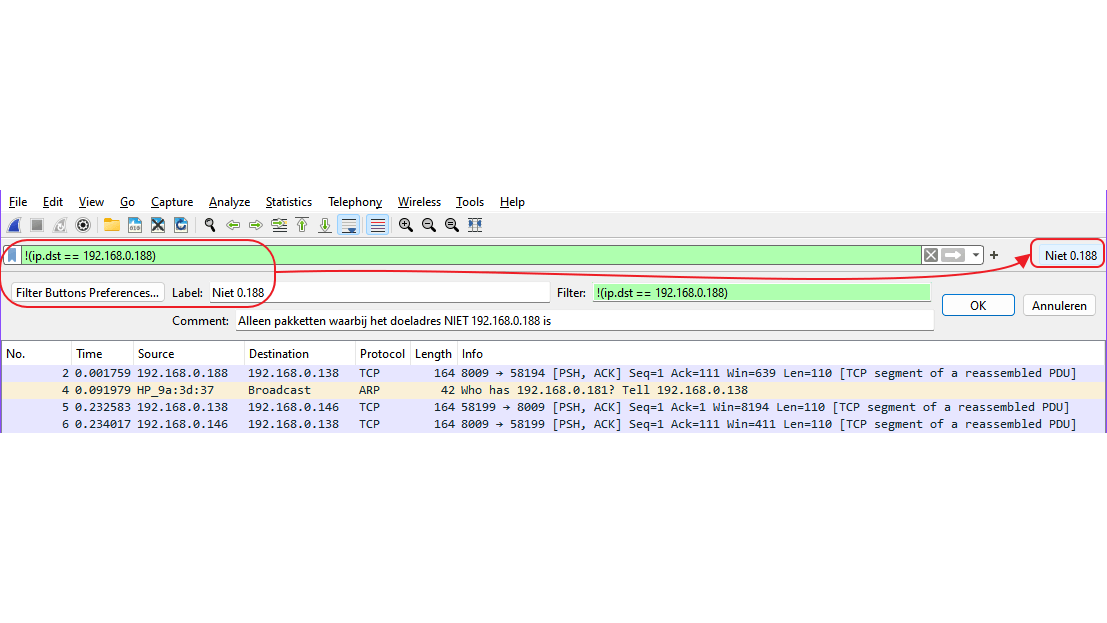The image size is (1107, 623).
Task: Stop the running capture
Action: 37,225
